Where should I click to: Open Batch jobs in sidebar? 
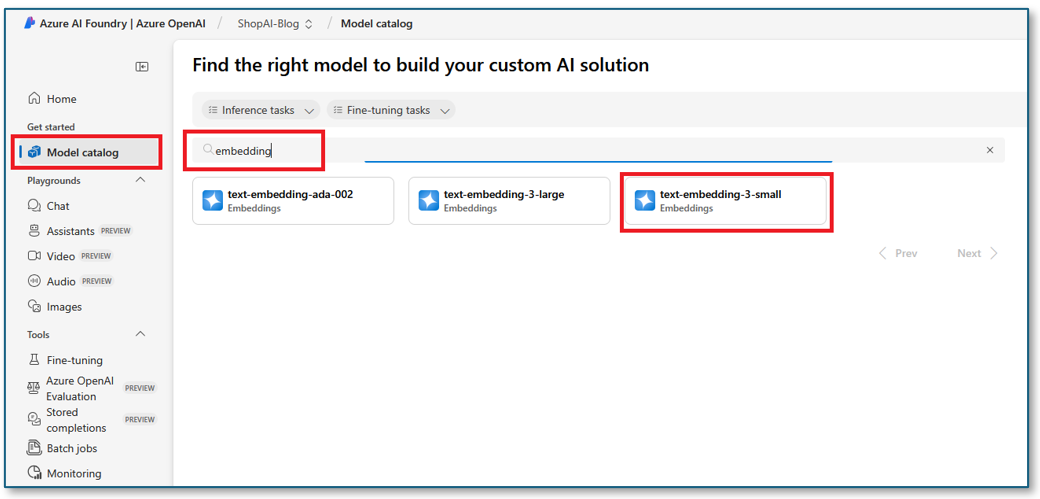63,449
